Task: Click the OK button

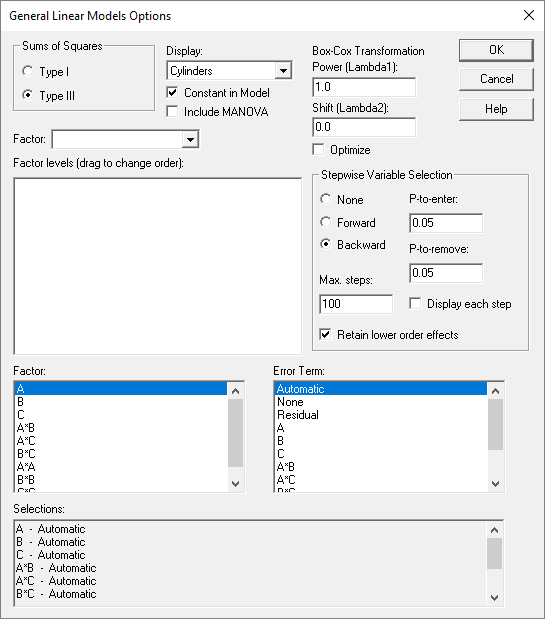Action: point(496,50)
